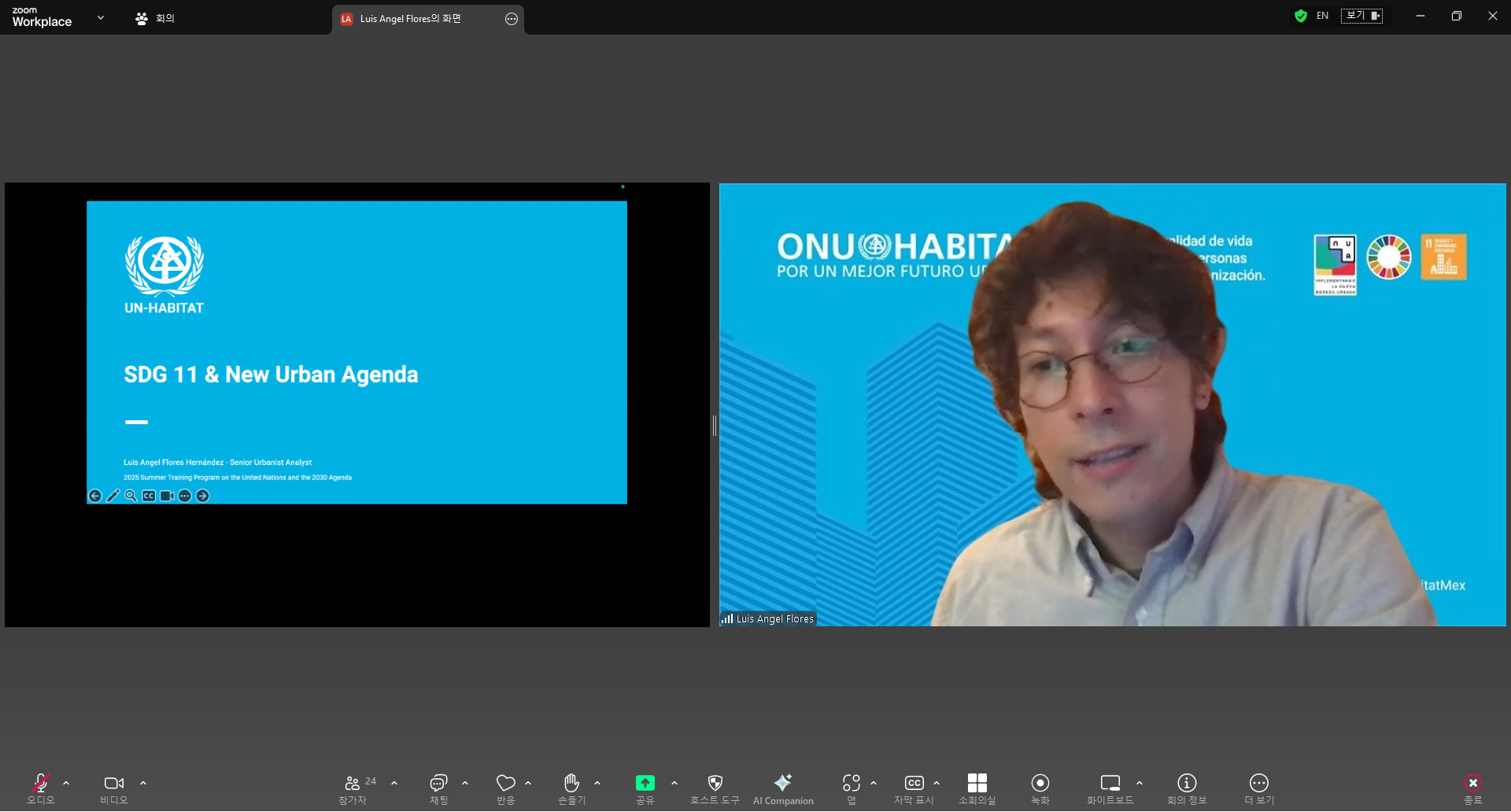This screenshot has height=812, width=1511.
Task: Click the EN language indicator
Action: pyautogui.click(x=1323, y=16)
